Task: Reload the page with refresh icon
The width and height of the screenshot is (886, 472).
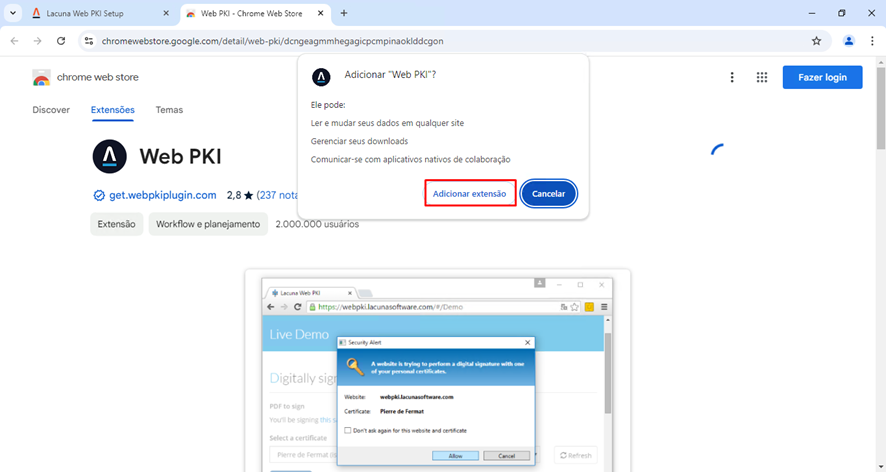Action: coord(61,41)
